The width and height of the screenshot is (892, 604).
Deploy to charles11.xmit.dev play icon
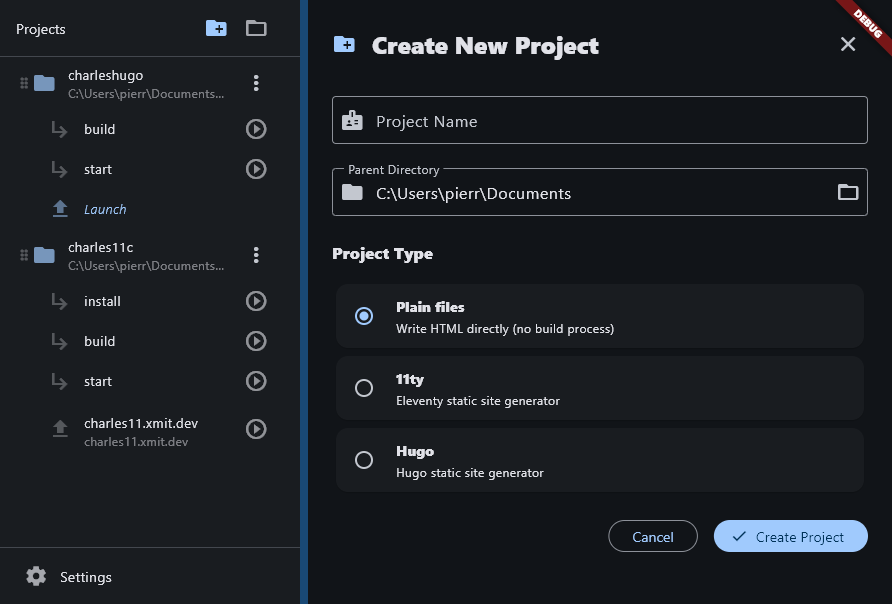tap(256, 429)
